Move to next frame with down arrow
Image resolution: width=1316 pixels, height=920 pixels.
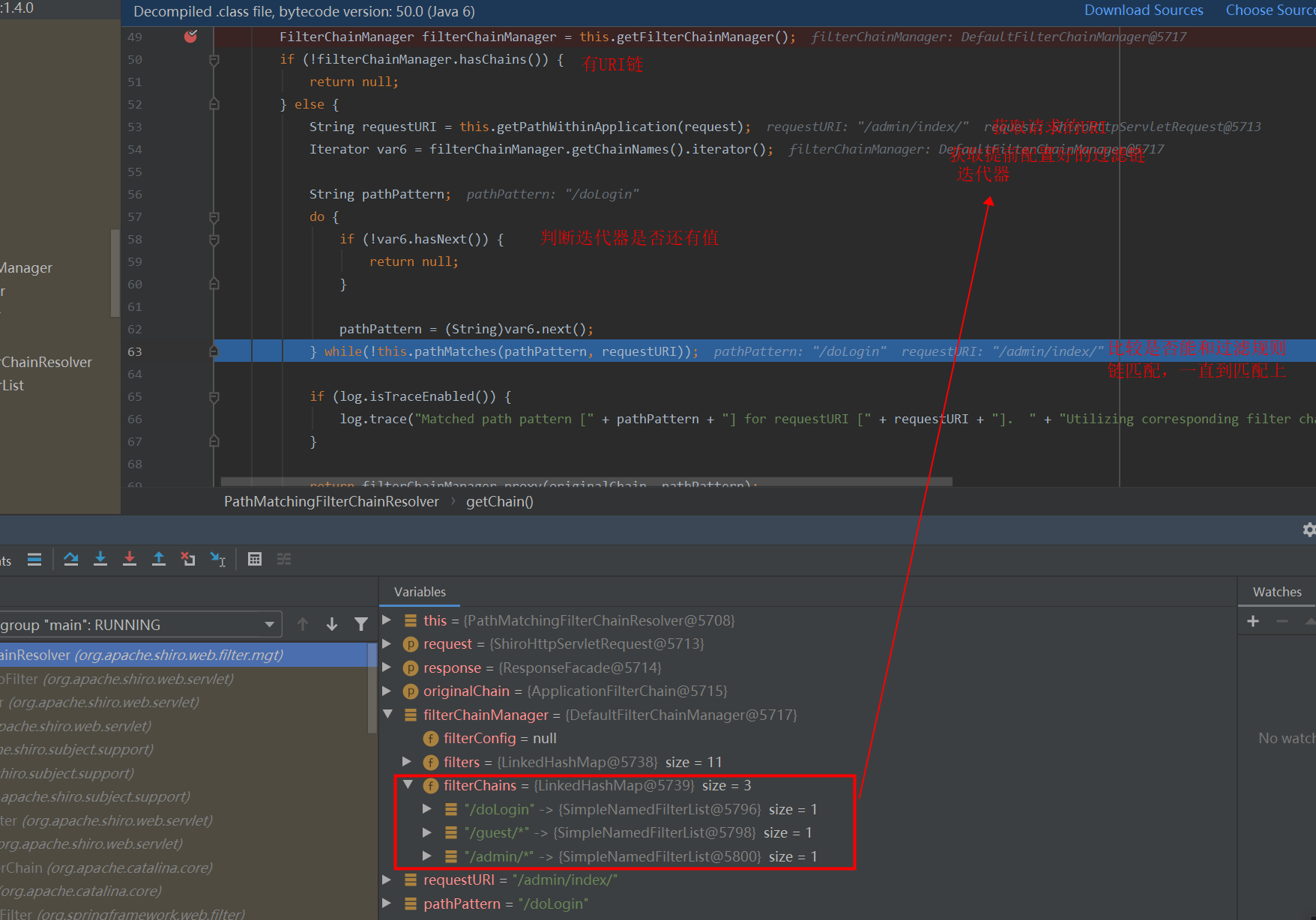(x=332, y=624)
